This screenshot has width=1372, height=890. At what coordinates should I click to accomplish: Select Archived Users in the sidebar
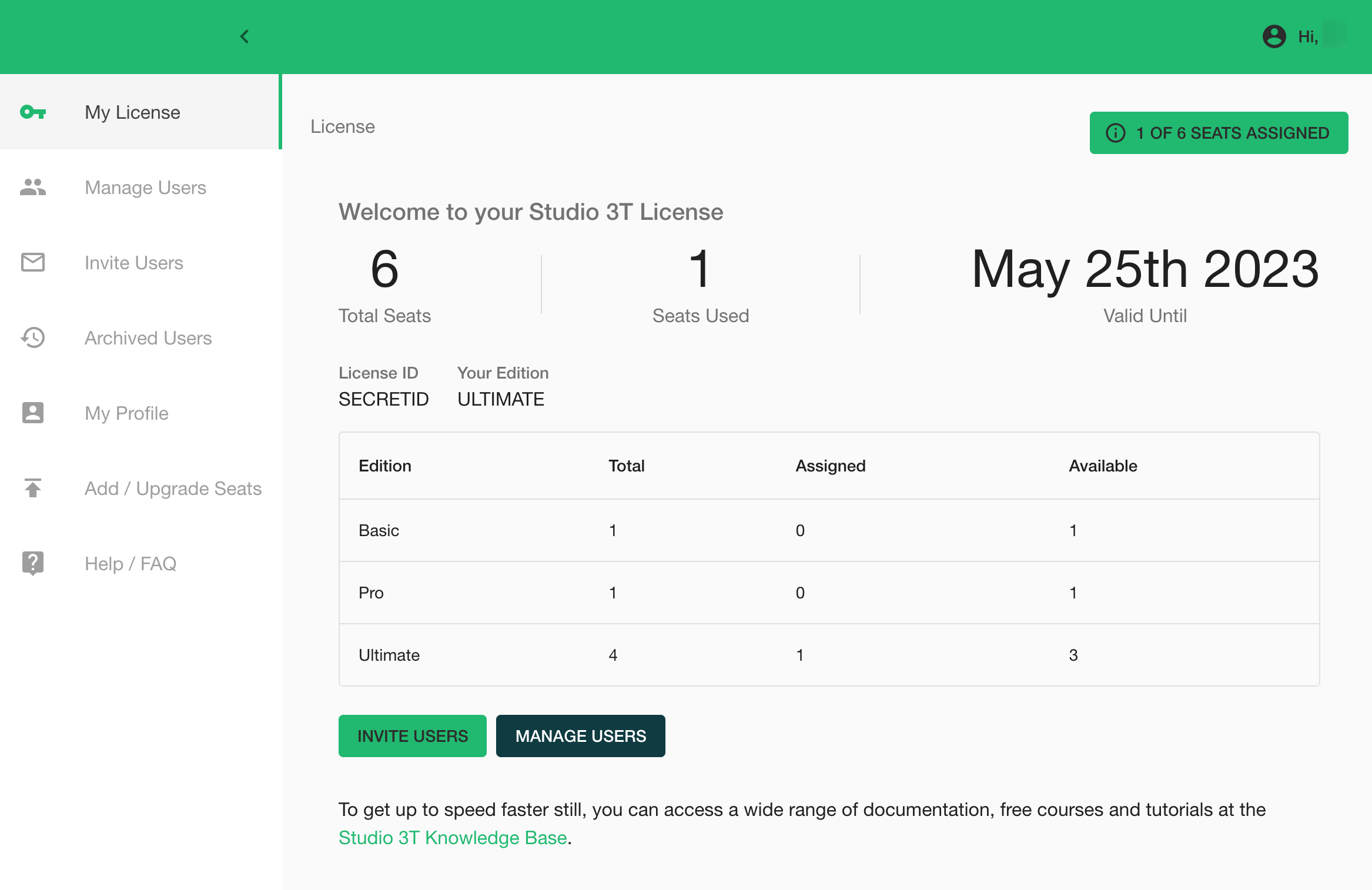[x=148, y=338]
